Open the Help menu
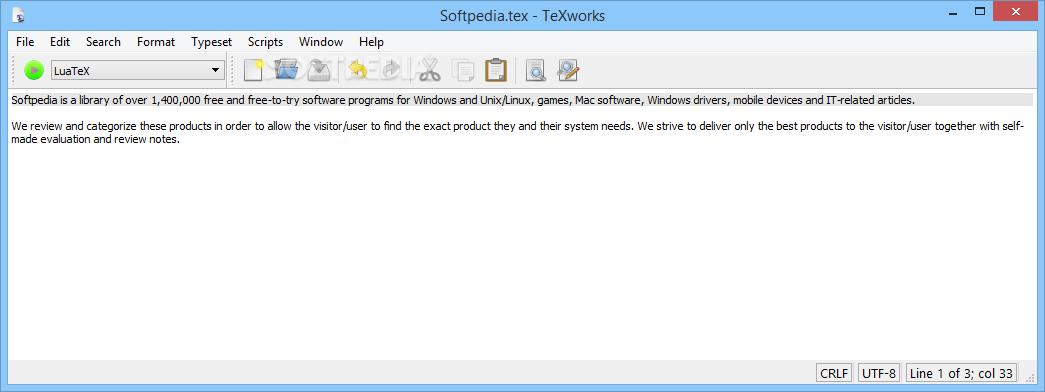Viewport: 1045px width, 392px height. (x=371, y=42)
